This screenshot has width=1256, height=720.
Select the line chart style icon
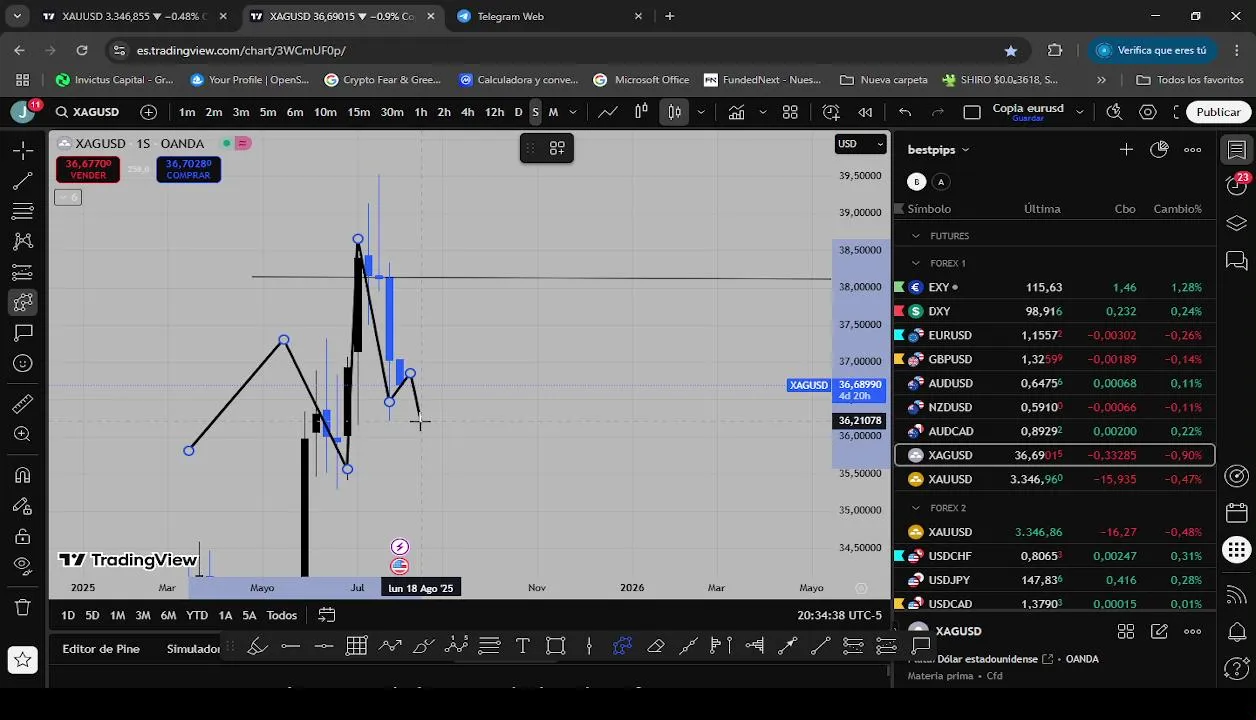click(x=608, y=112)
